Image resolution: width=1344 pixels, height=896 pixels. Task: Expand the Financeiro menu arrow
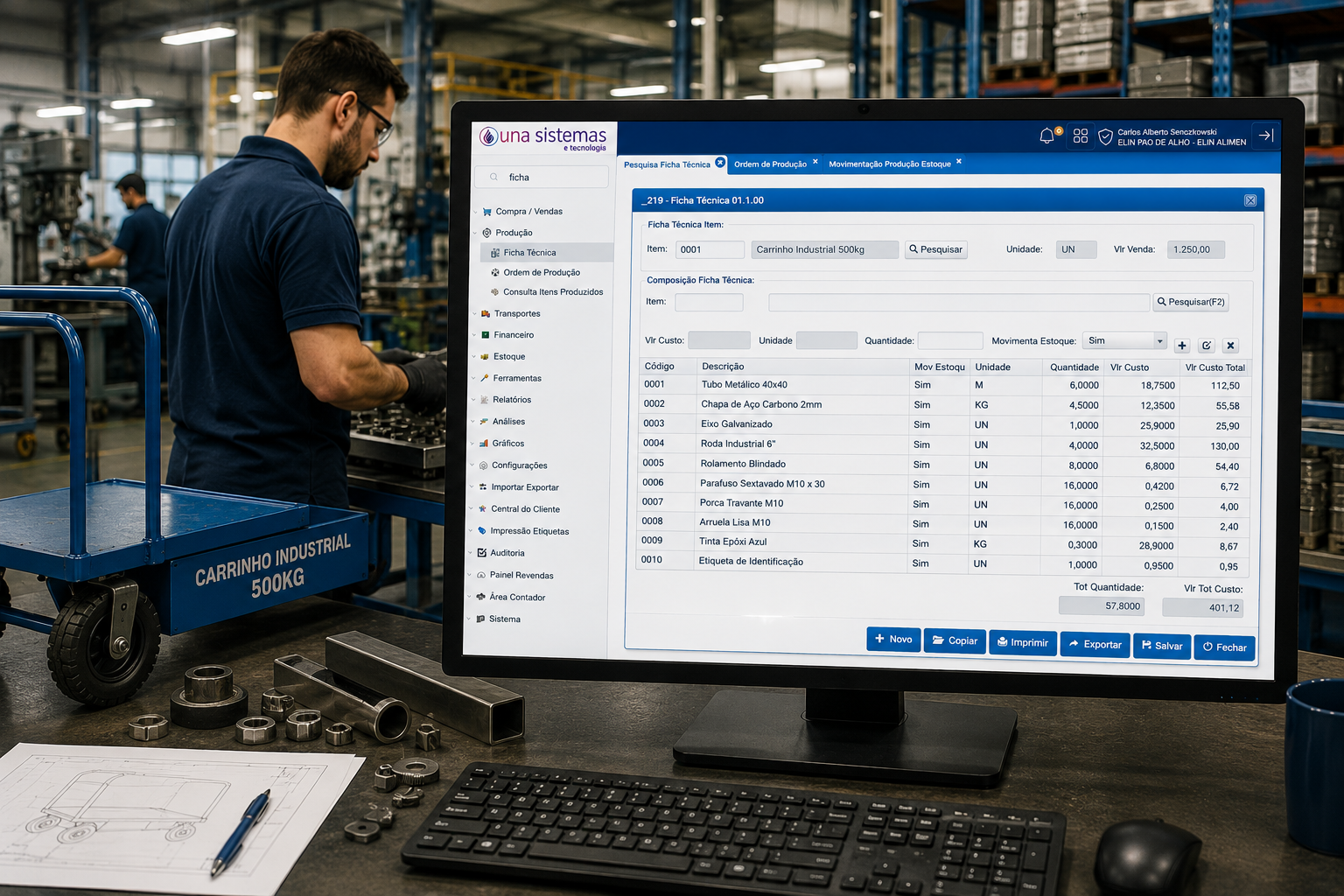[x=474, y=335]
